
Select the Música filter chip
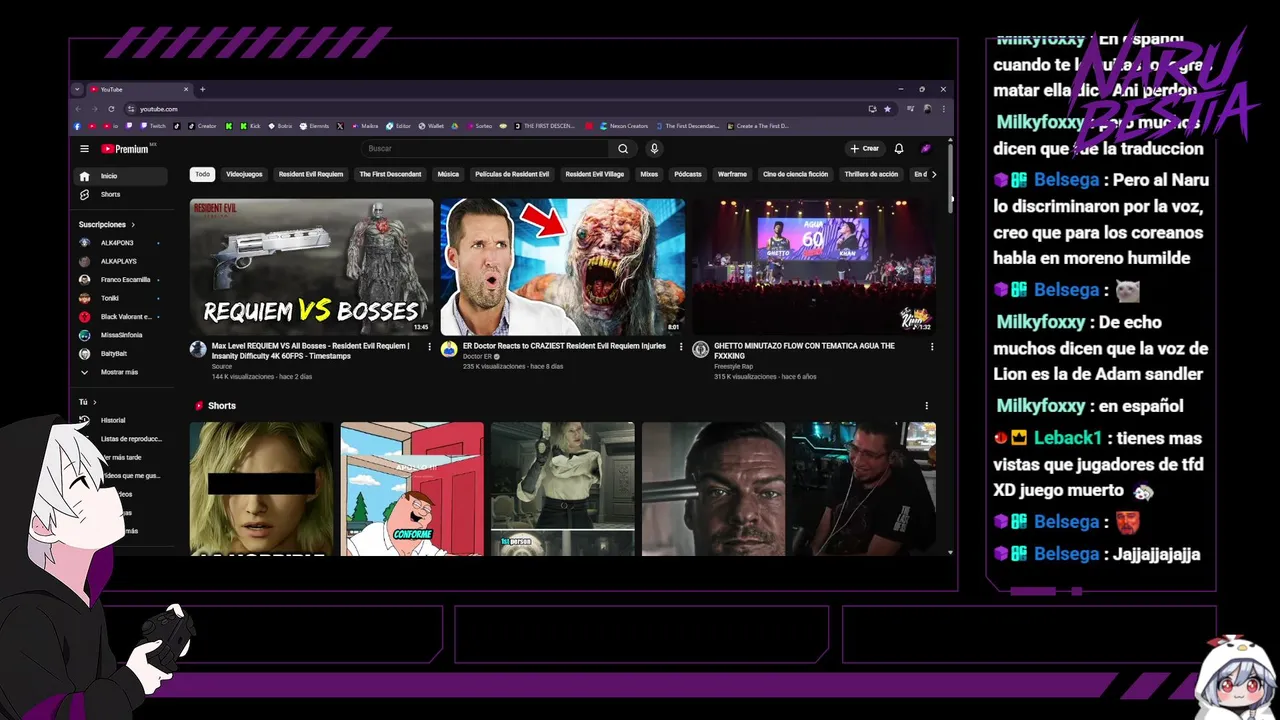448,174
